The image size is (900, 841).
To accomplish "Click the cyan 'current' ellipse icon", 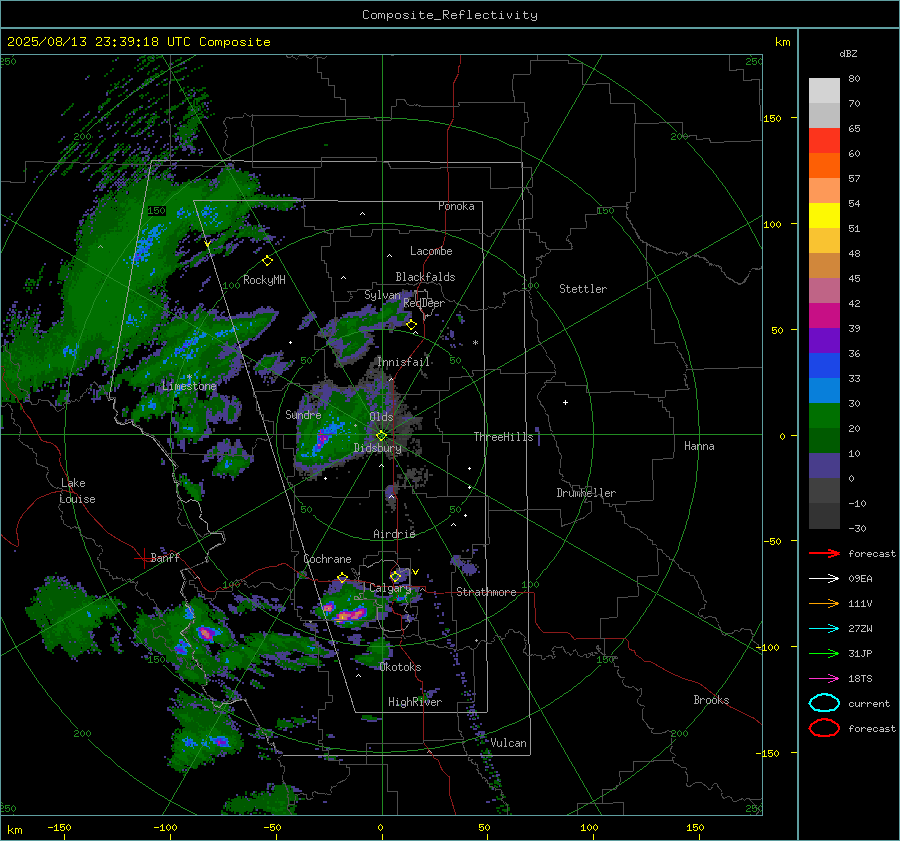I will click(x=824, y=703).
